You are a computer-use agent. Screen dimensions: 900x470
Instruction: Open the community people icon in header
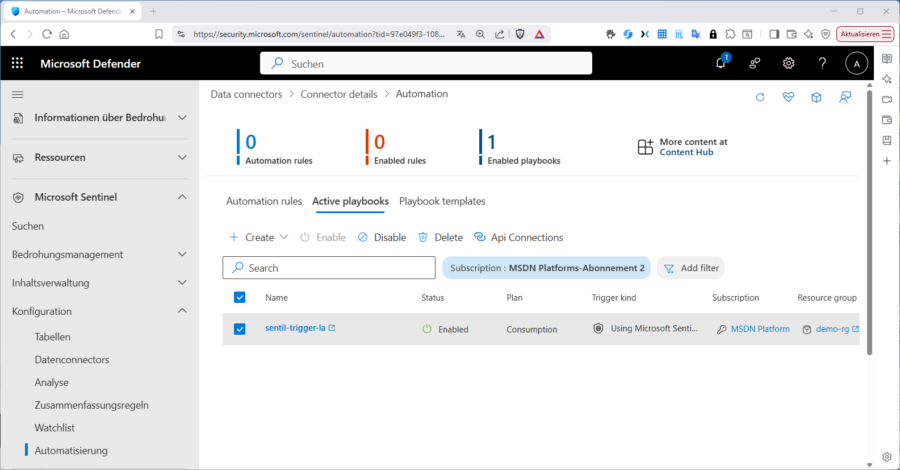pos(755,64)
